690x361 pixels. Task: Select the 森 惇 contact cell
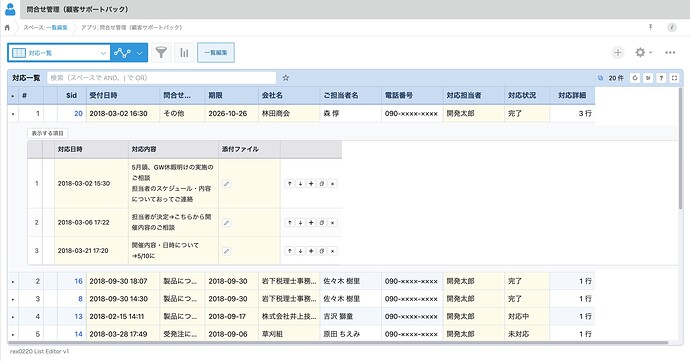click(351, 114)
